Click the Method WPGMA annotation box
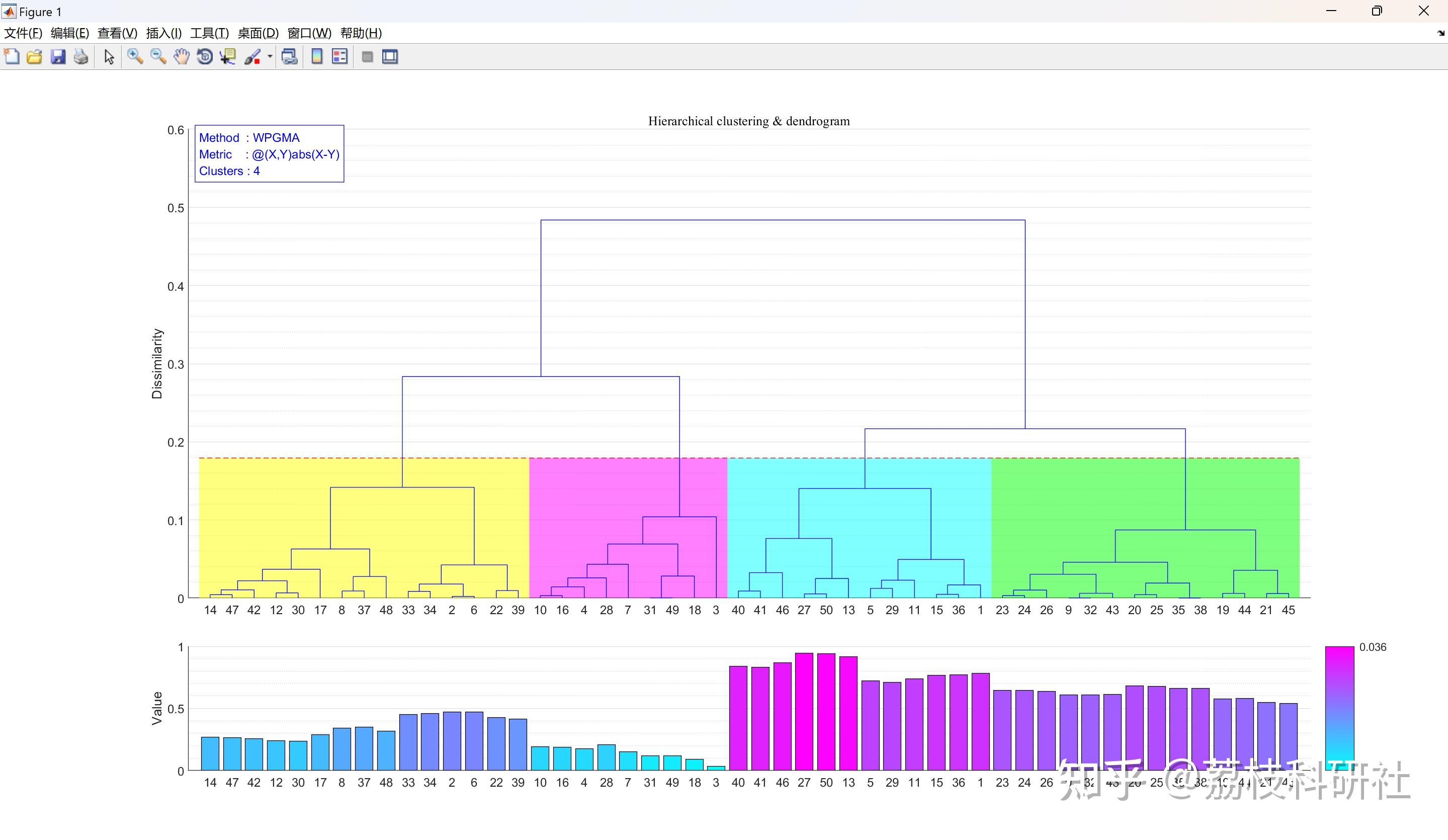Image resolution: width=1448 pixels, height=840 pixels. point(269,154)
